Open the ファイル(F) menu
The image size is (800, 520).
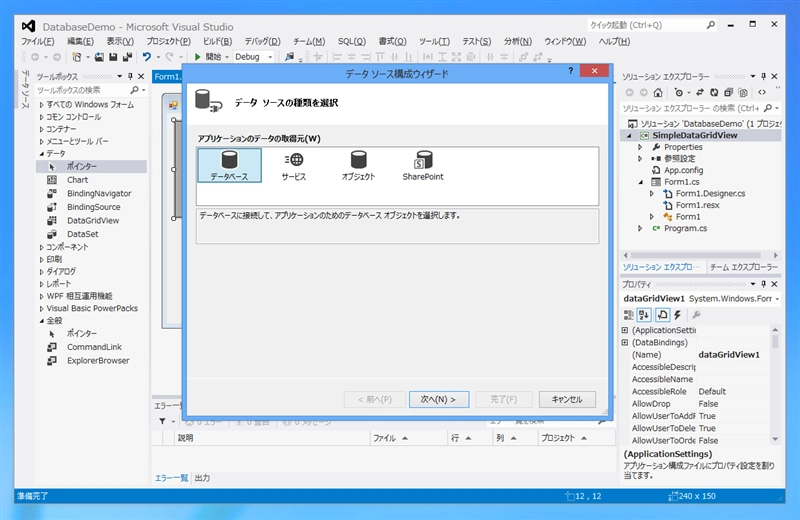tap(38, 41)
